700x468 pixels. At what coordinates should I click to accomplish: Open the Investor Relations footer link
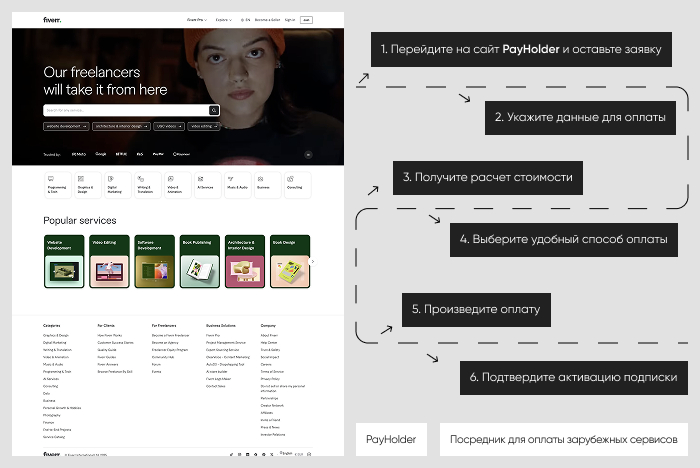tap(272, 435)
